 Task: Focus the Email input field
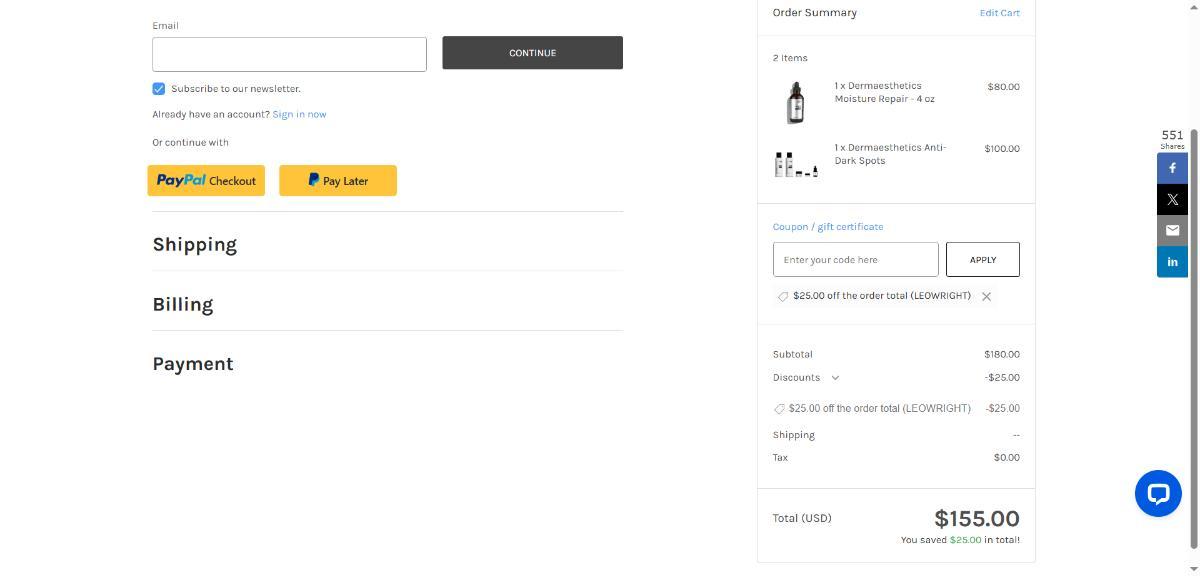coord(289,55)
